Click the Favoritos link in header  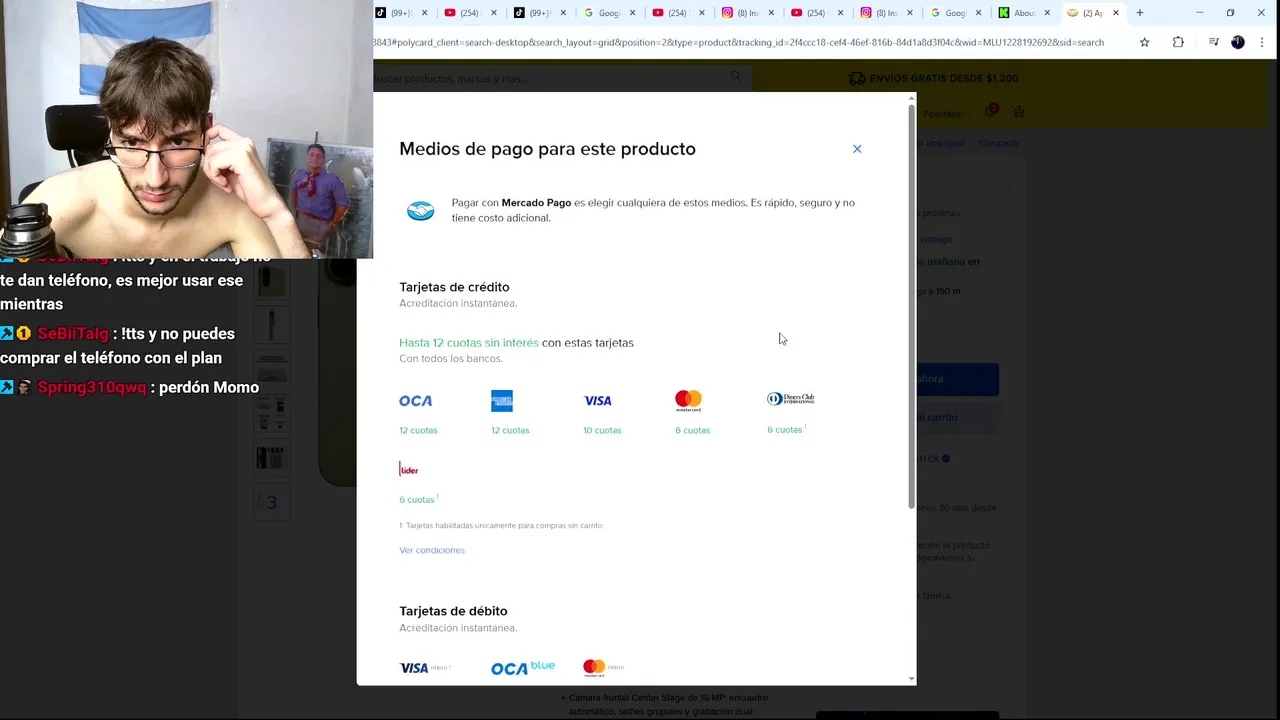point(941,114)
